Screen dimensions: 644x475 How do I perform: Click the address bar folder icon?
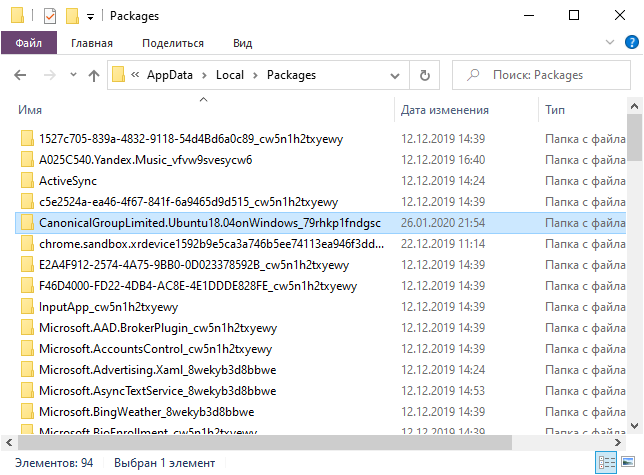tap(118, 75)
